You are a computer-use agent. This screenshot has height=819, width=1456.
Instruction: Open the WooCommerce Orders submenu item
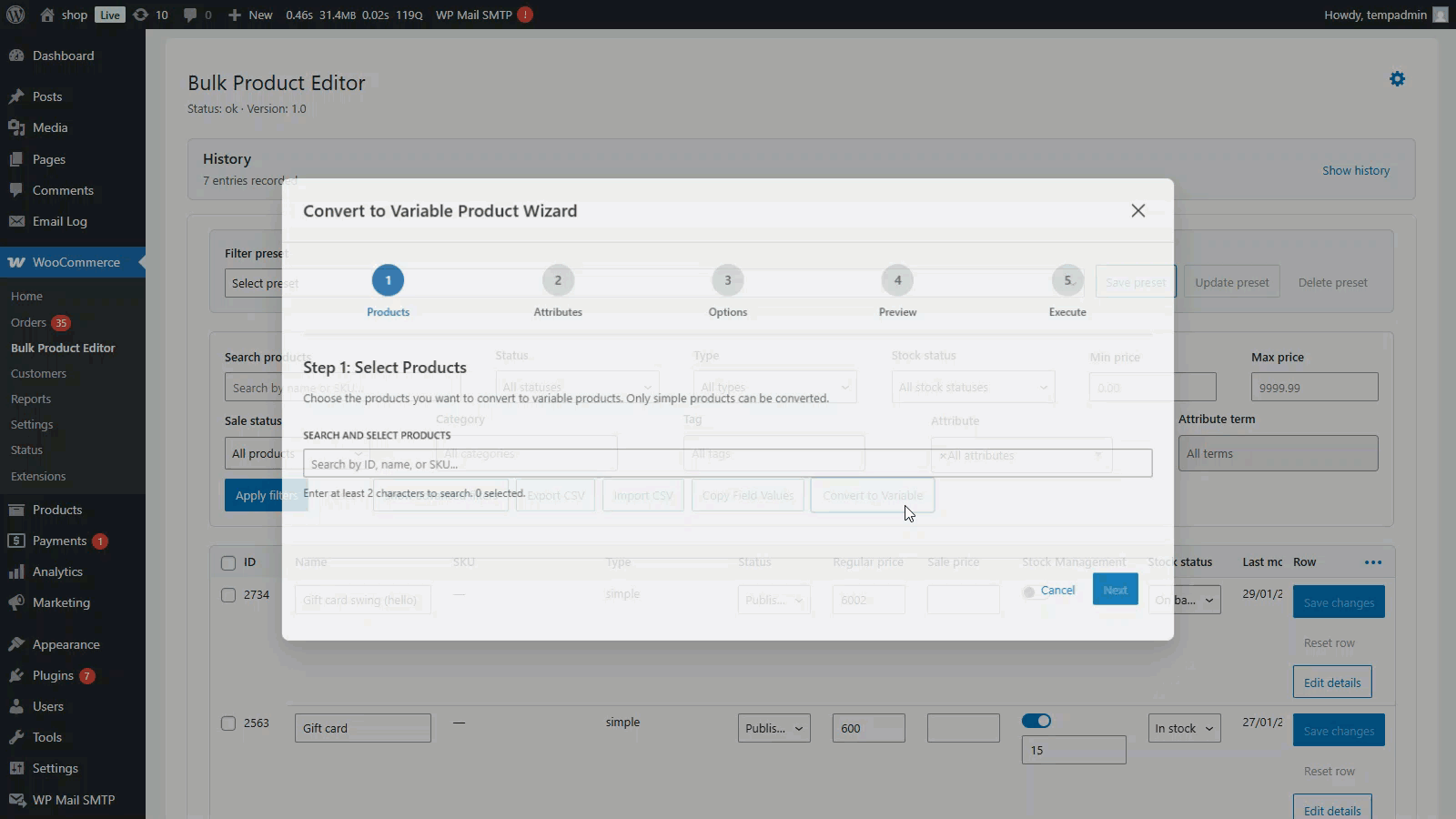coord(28,322)
